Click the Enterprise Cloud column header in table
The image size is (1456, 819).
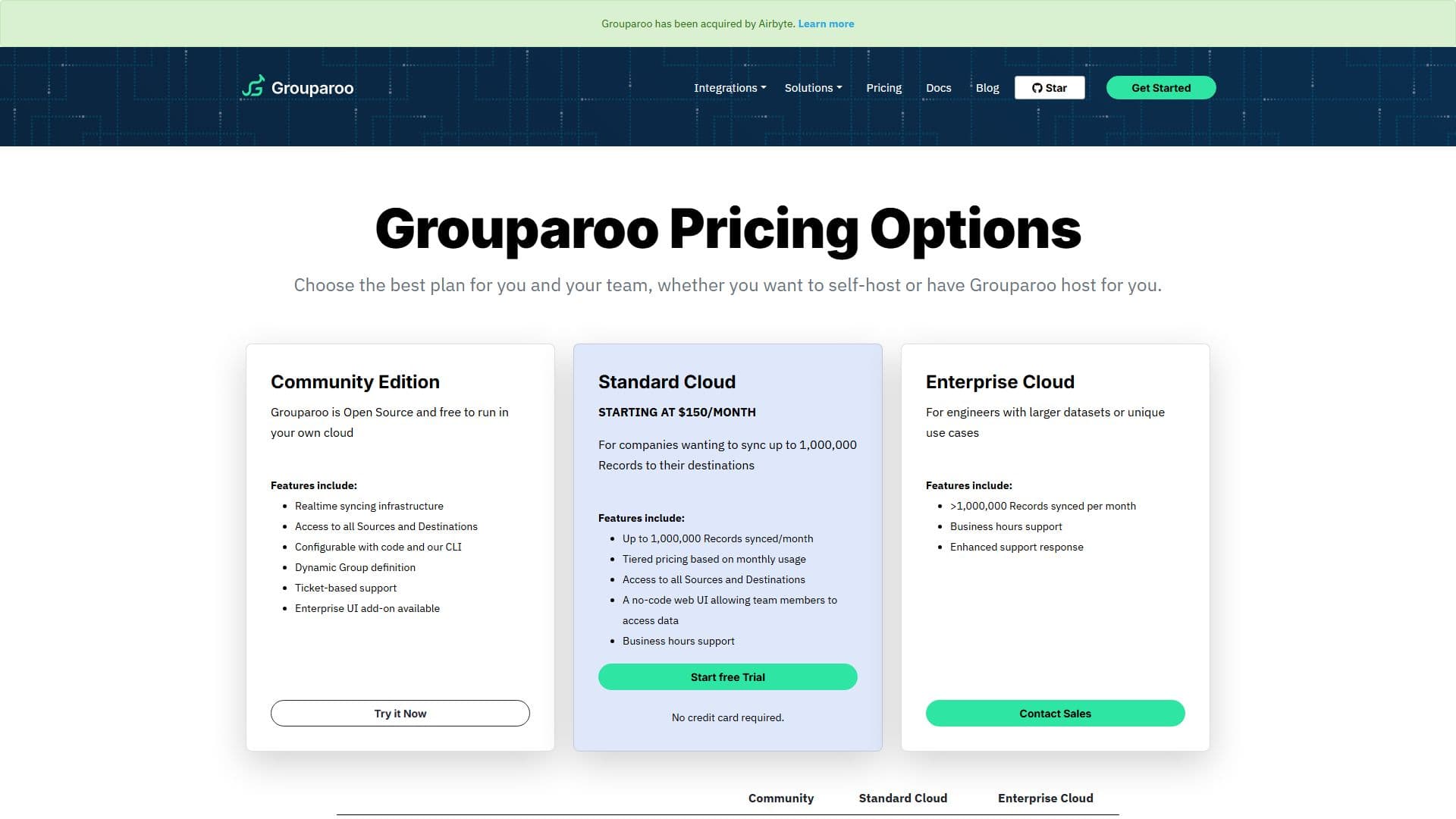tap(1046, 798)
